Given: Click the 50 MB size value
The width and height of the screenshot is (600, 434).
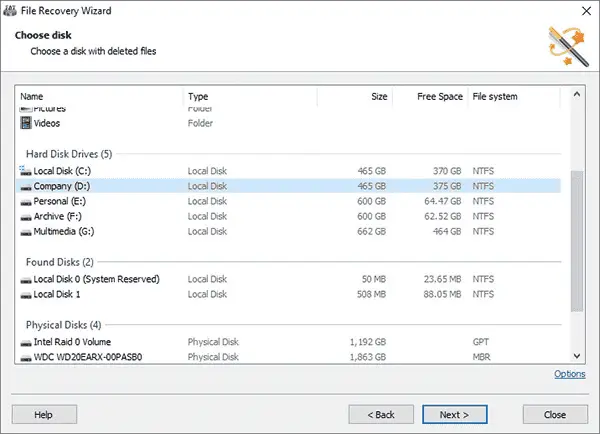Looking at the screenshot, I should click(374, 279).
